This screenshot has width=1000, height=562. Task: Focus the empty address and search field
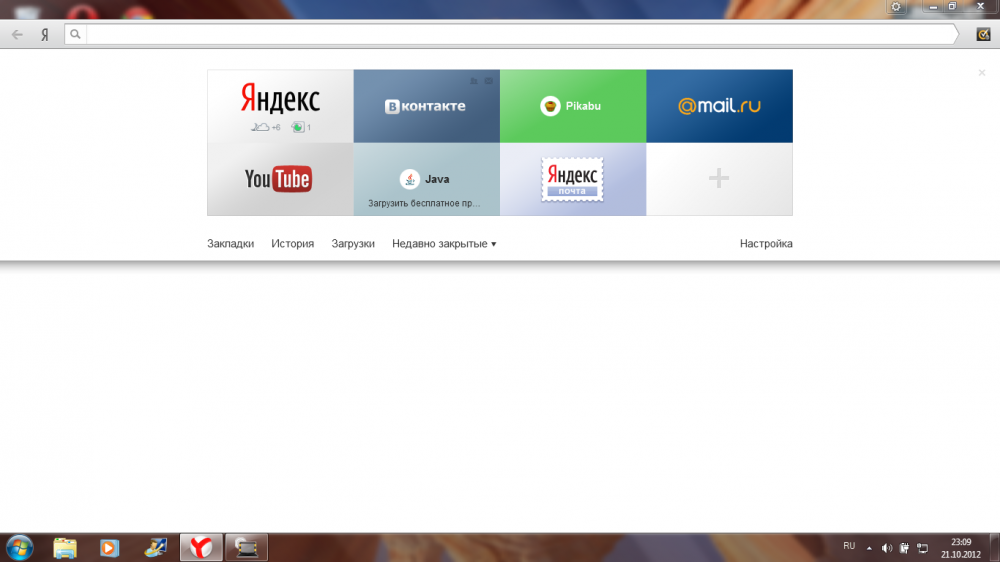[x=520, y=34]
